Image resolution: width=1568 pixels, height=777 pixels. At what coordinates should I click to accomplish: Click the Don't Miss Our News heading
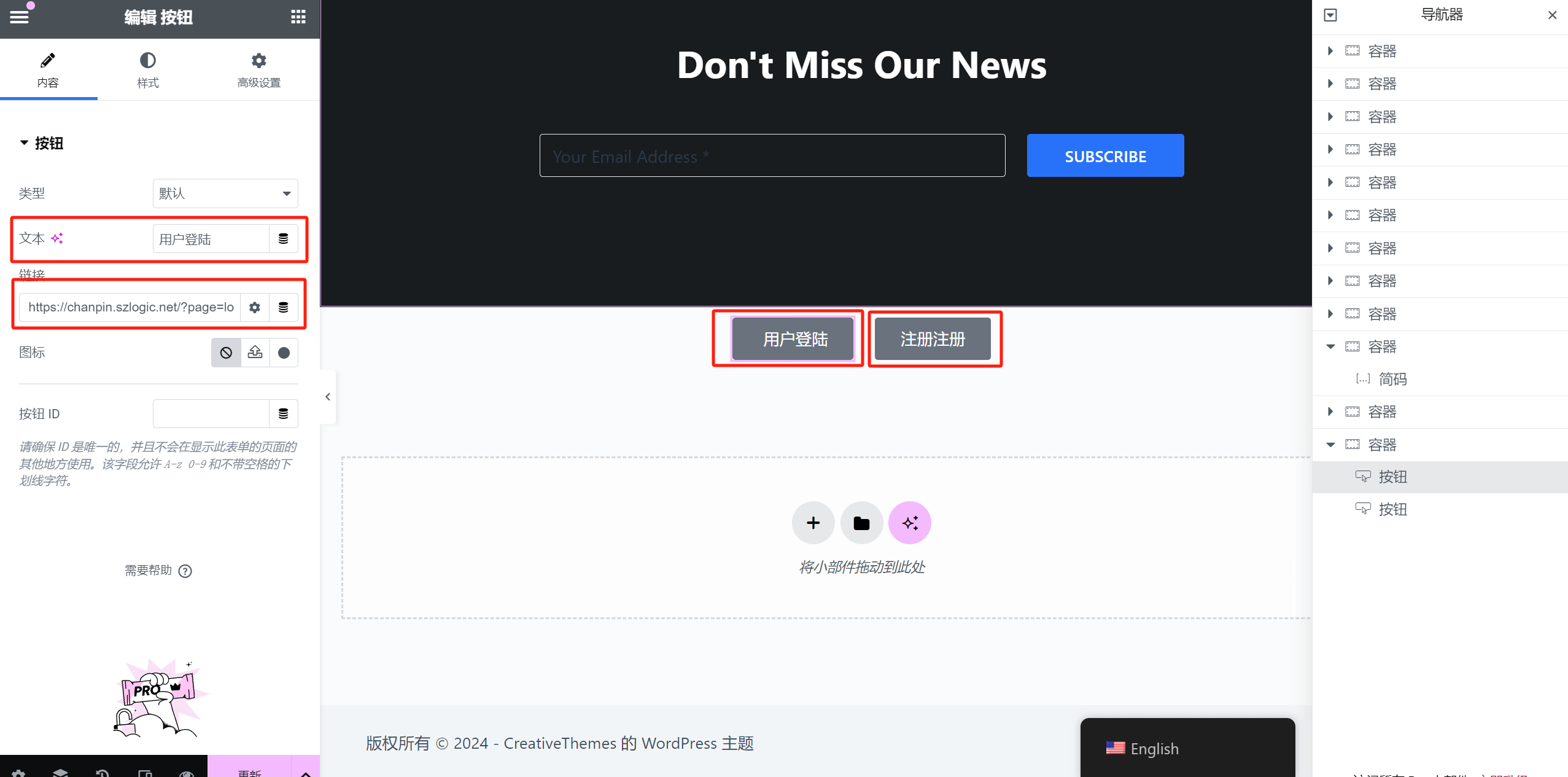click(862, 65)
